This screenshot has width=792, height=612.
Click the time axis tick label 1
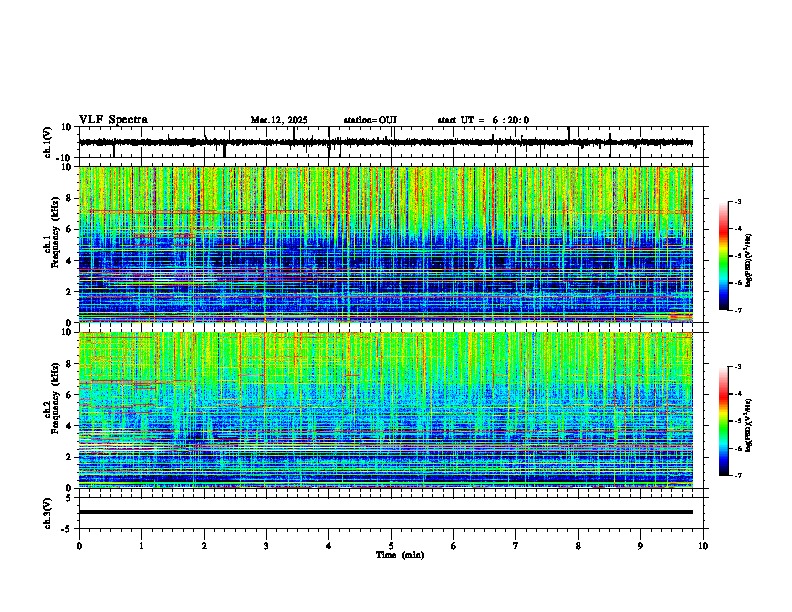click(141, 546)
